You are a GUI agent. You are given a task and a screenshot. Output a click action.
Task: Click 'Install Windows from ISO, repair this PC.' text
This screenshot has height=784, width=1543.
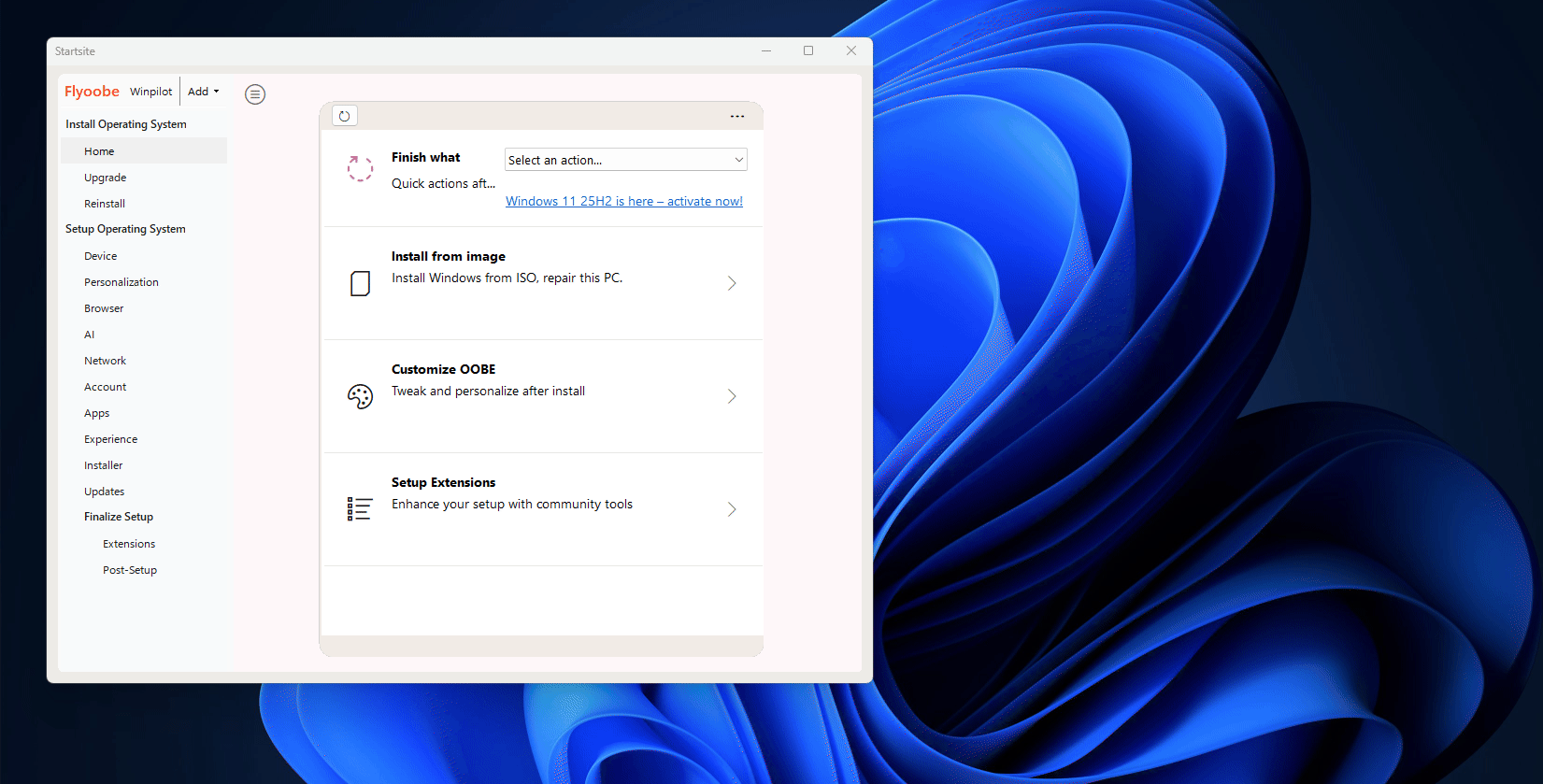(507, 278)
